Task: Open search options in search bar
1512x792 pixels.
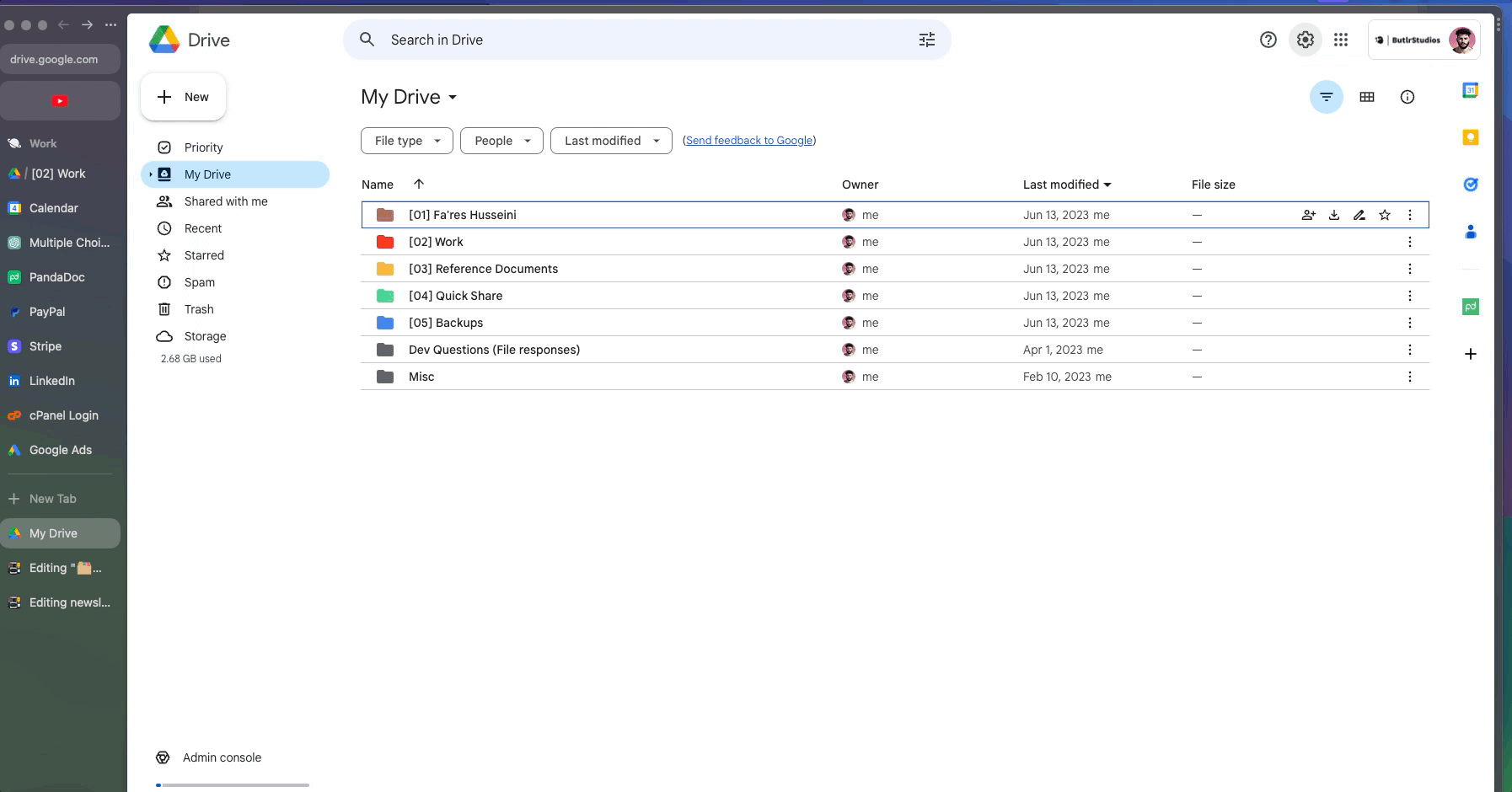Action: point(926,40)
